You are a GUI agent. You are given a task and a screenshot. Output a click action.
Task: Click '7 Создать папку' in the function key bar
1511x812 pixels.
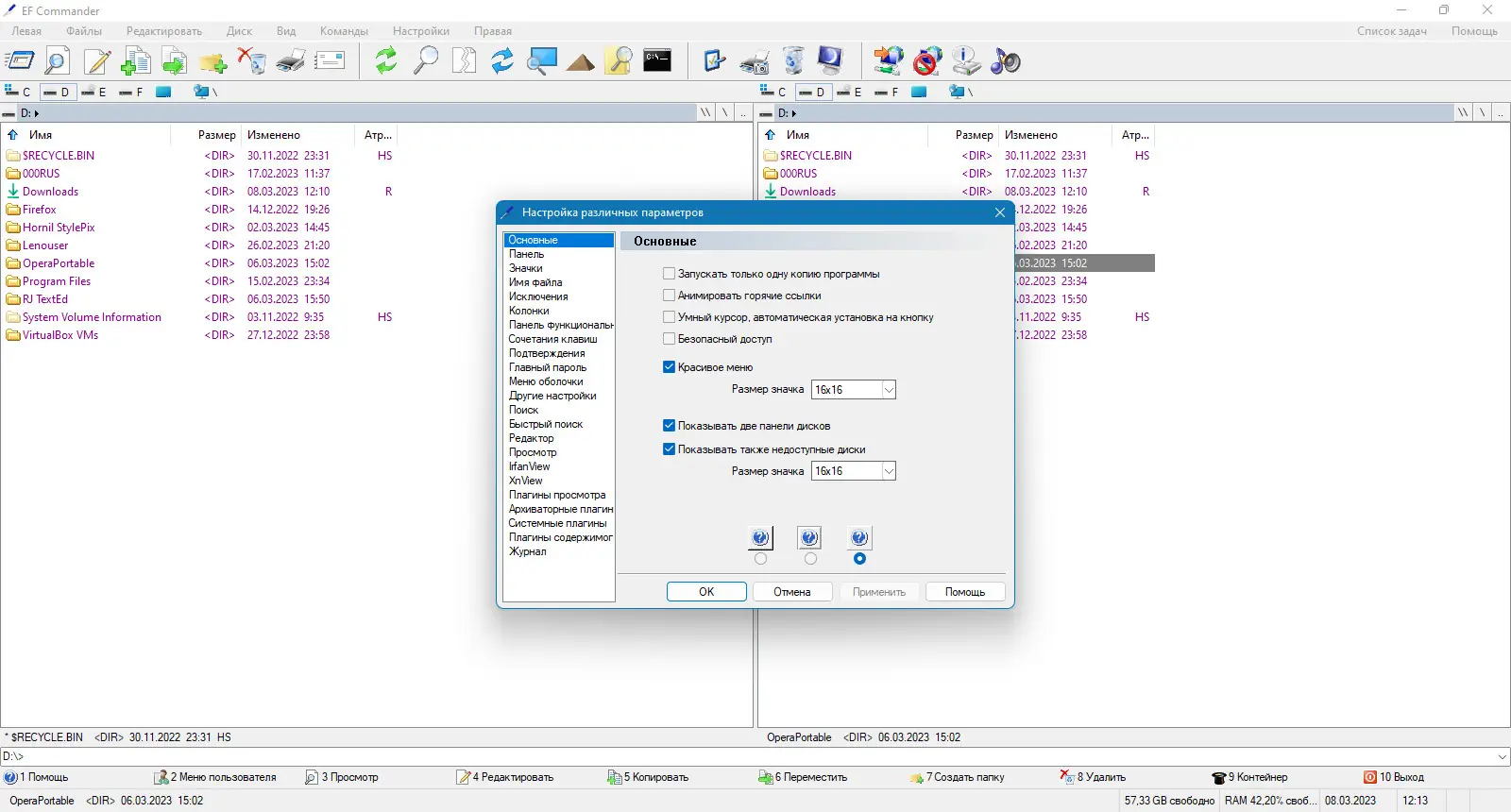(x=957, y=777)
